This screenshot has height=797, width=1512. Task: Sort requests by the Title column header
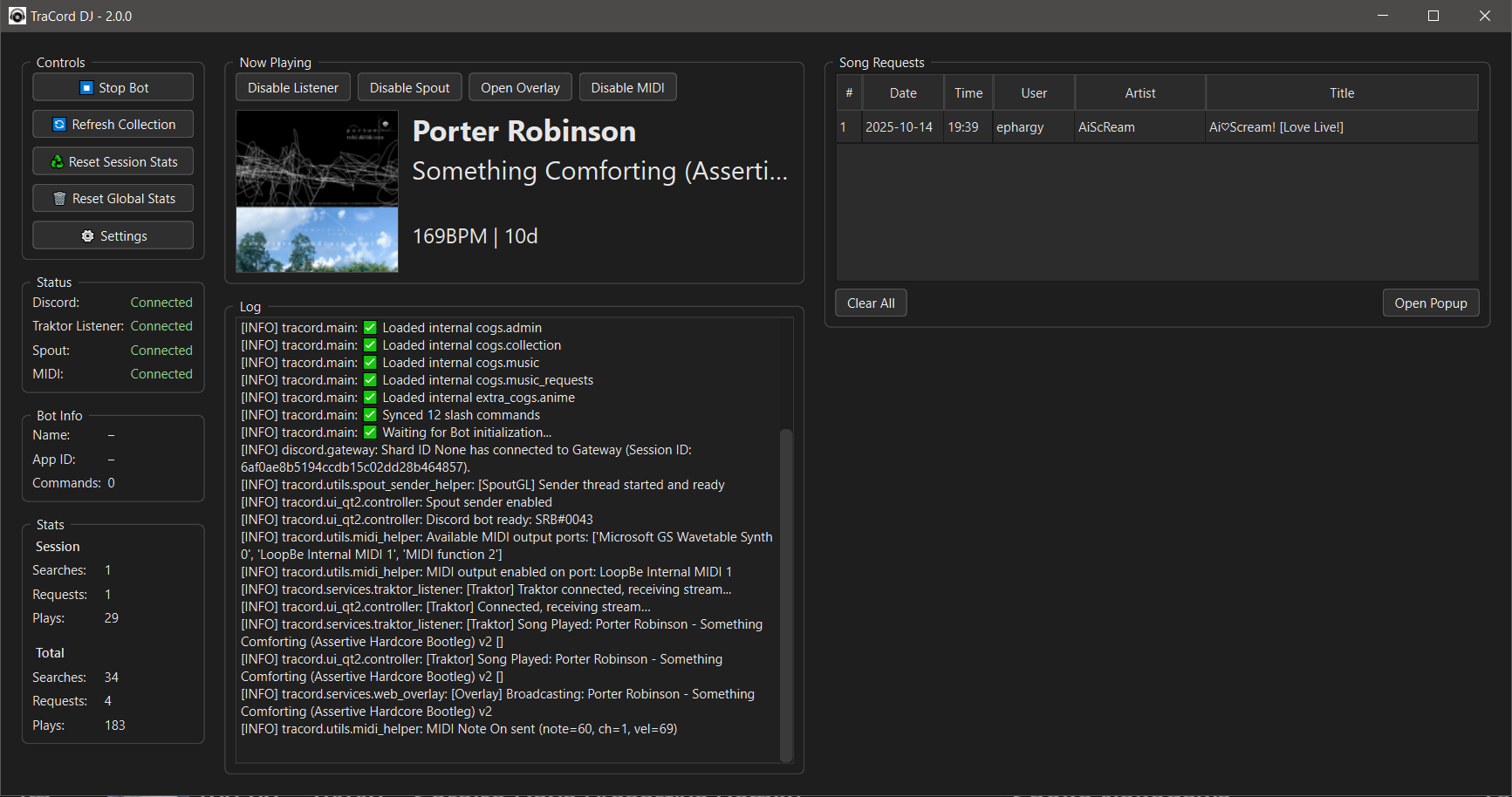tap(1342, 92)
